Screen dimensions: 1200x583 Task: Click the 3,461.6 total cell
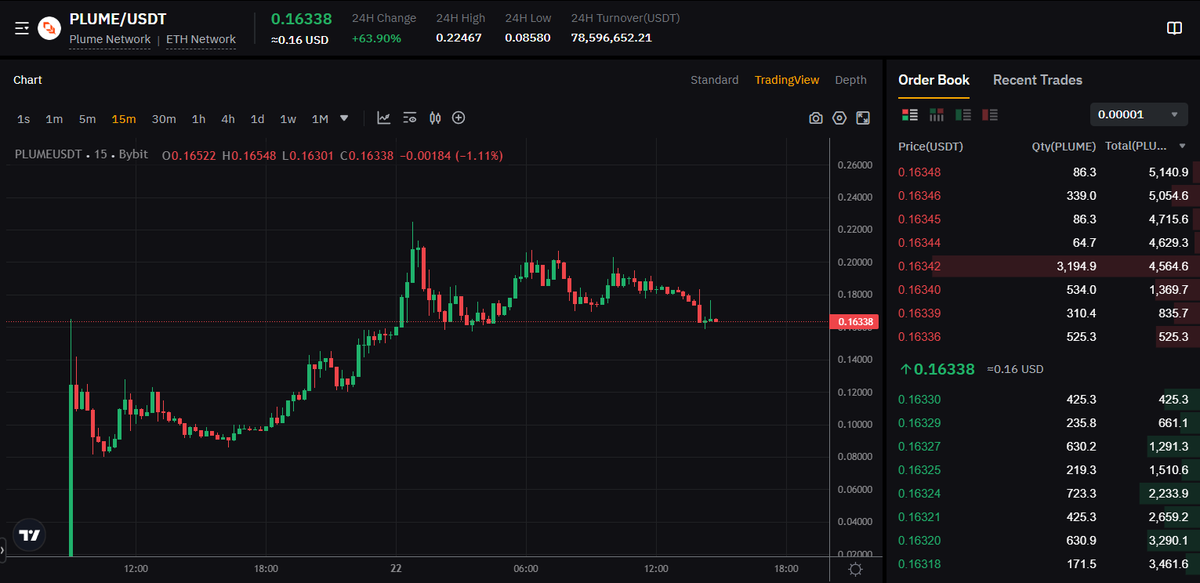click(1168, 565)
